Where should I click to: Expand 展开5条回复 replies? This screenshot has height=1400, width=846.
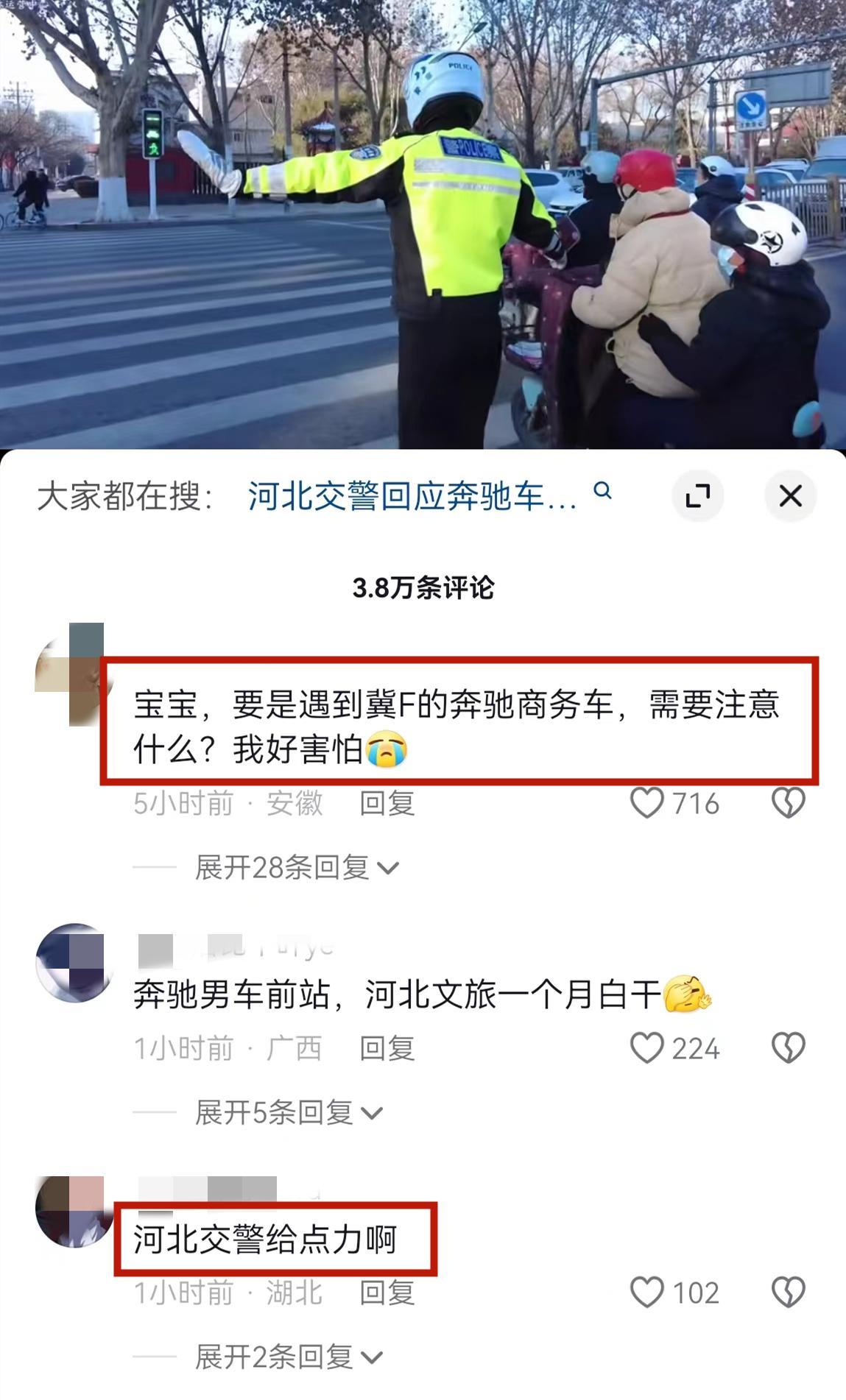click(x=289, y=1112)
